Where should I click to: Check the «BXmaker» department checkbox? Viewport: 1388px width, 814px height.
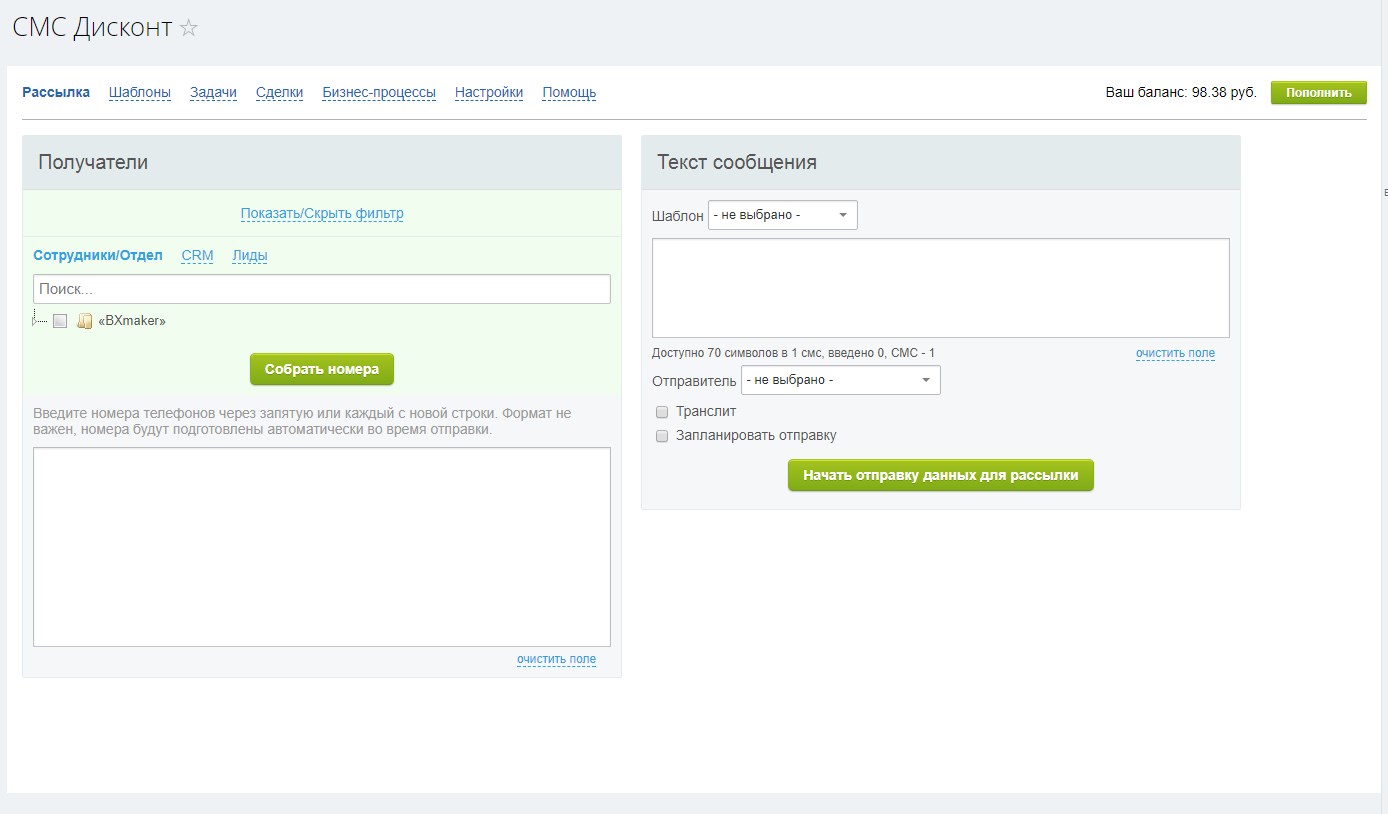pyautogui.click(x=60, y=321)
